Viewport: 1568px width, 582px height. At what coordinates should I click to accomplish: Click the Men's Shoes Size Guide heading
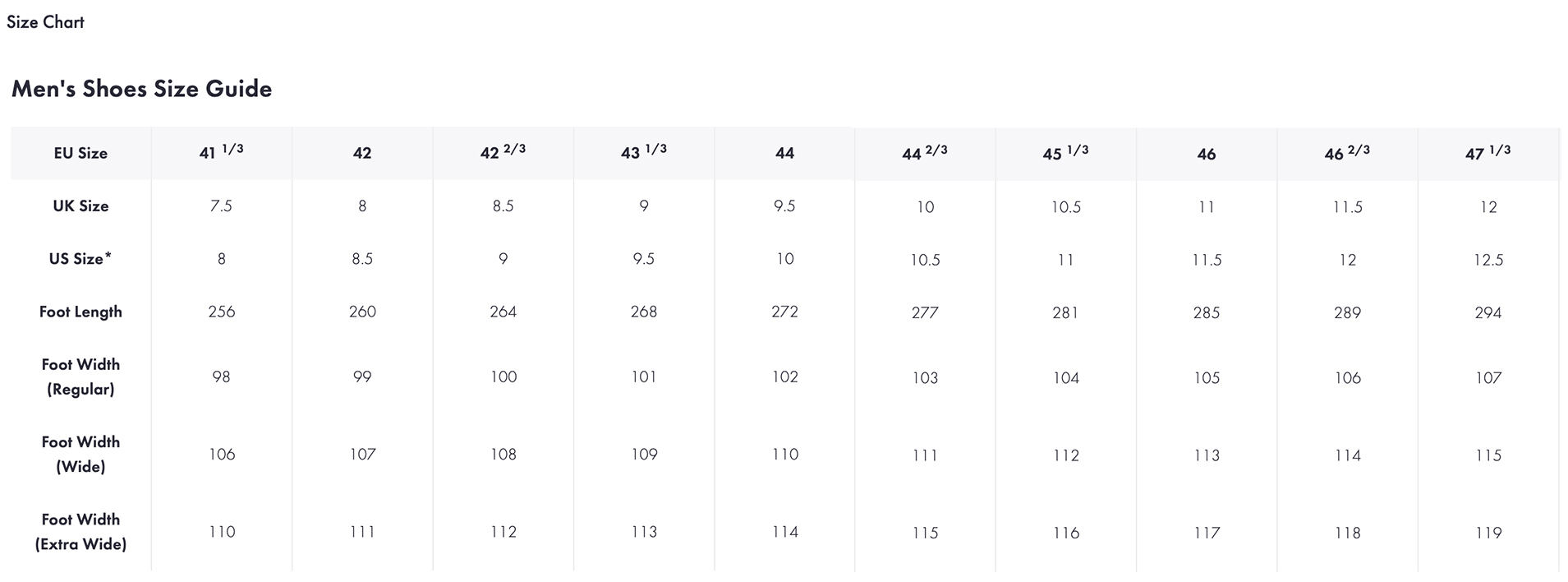[141, 89]
